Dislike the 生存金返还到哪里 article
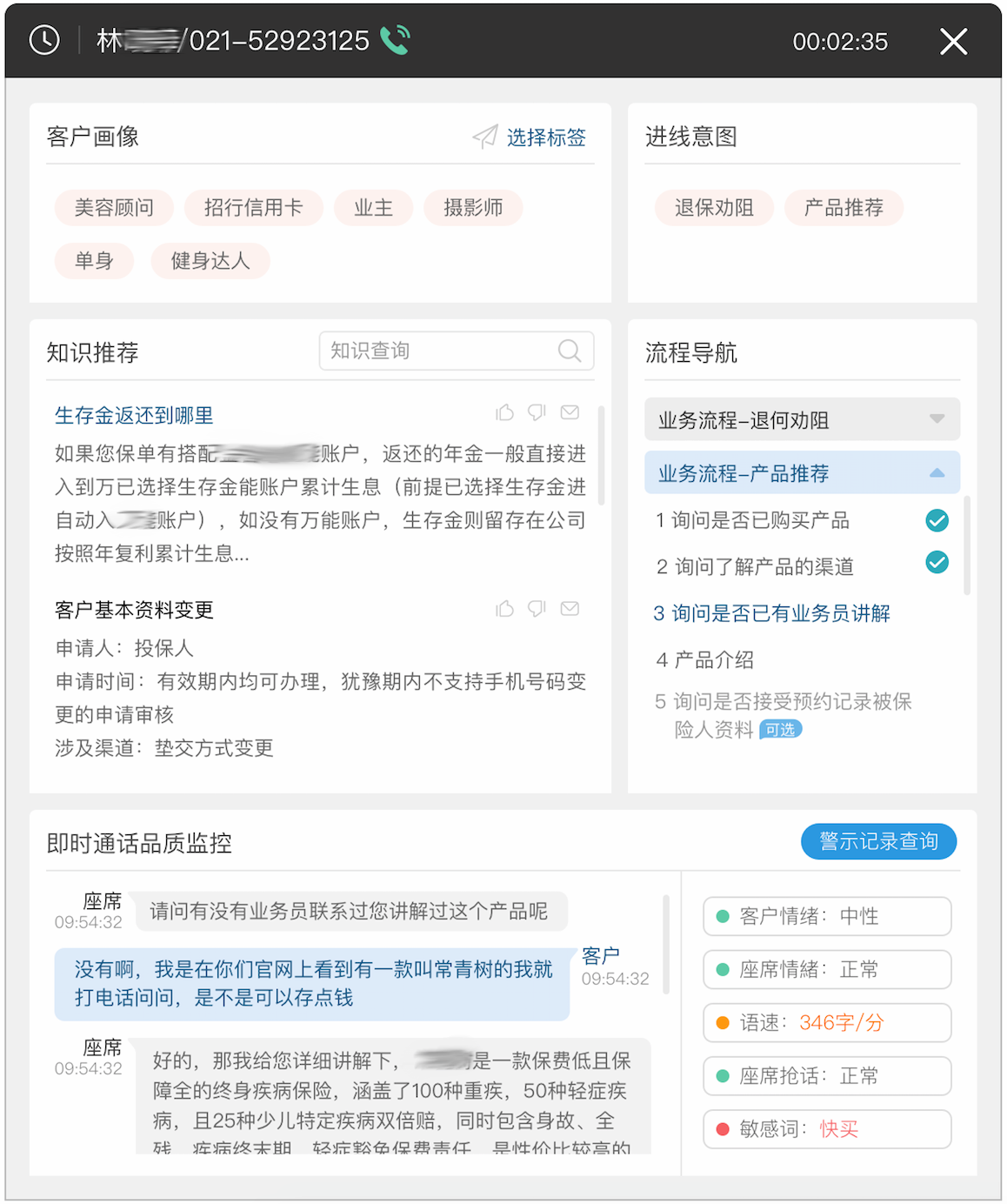The height and width of the screenshot is (1204, 1007). [537, 412]
